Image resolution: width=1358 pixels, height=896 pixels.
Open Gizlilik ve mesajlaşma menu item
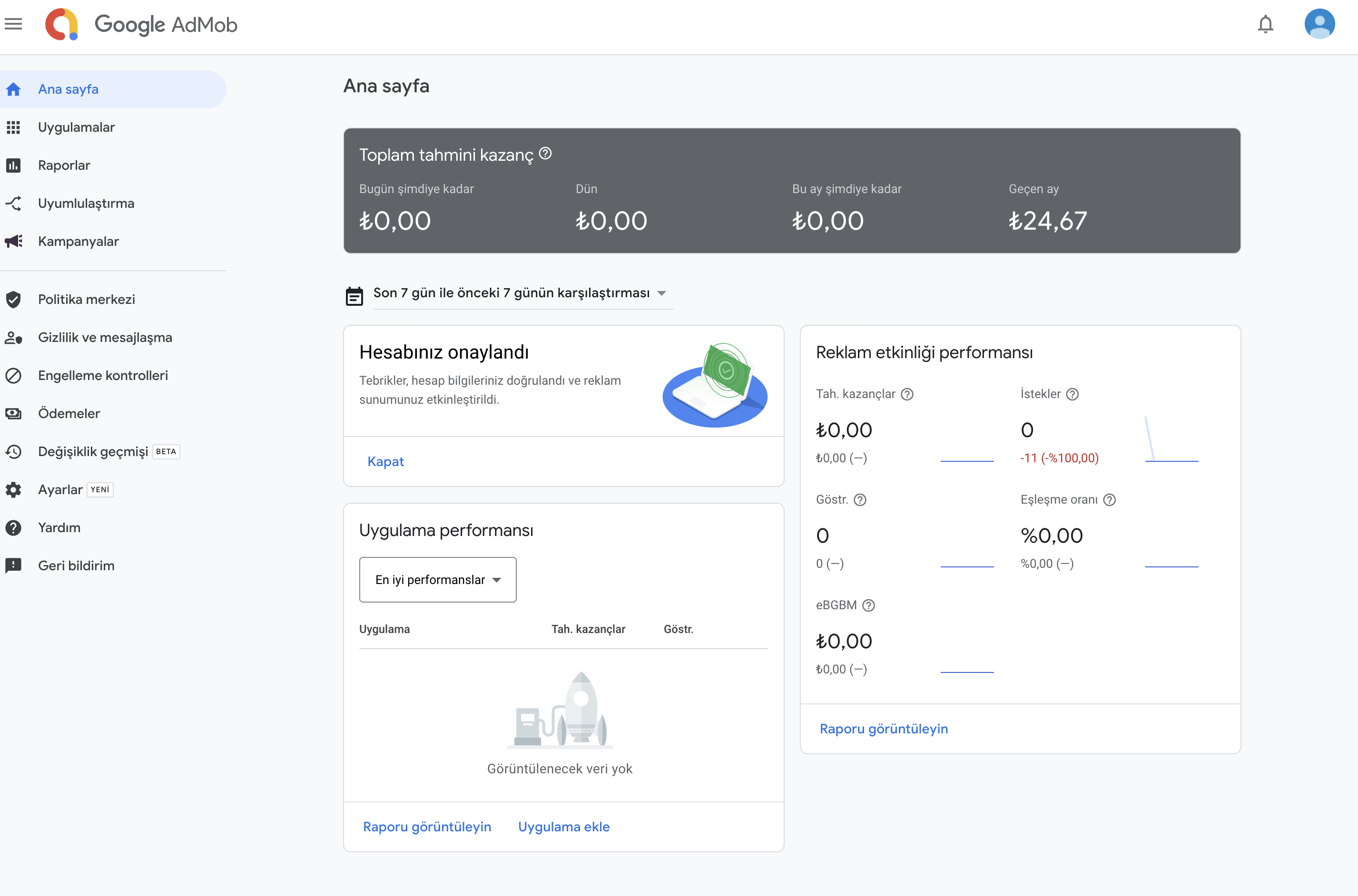click(113, 338)
